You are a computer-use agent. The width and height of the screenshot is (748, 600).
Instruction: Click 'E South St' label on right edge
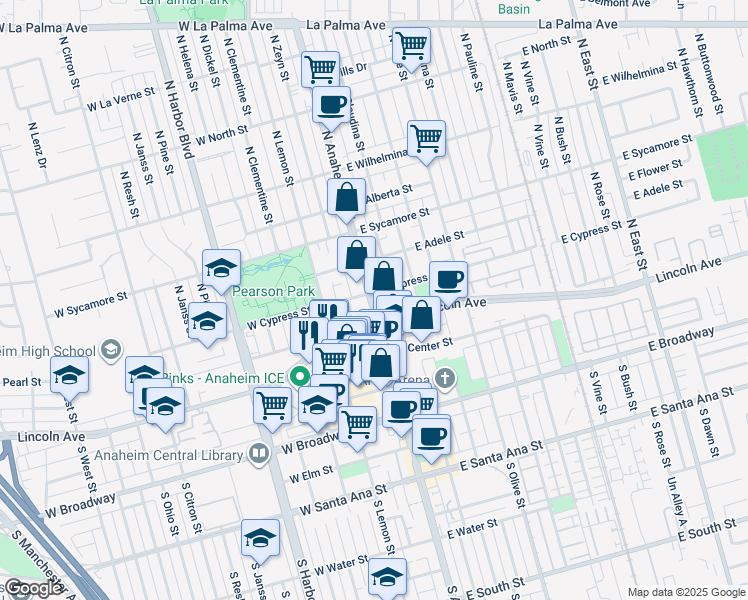click(707, 530)
